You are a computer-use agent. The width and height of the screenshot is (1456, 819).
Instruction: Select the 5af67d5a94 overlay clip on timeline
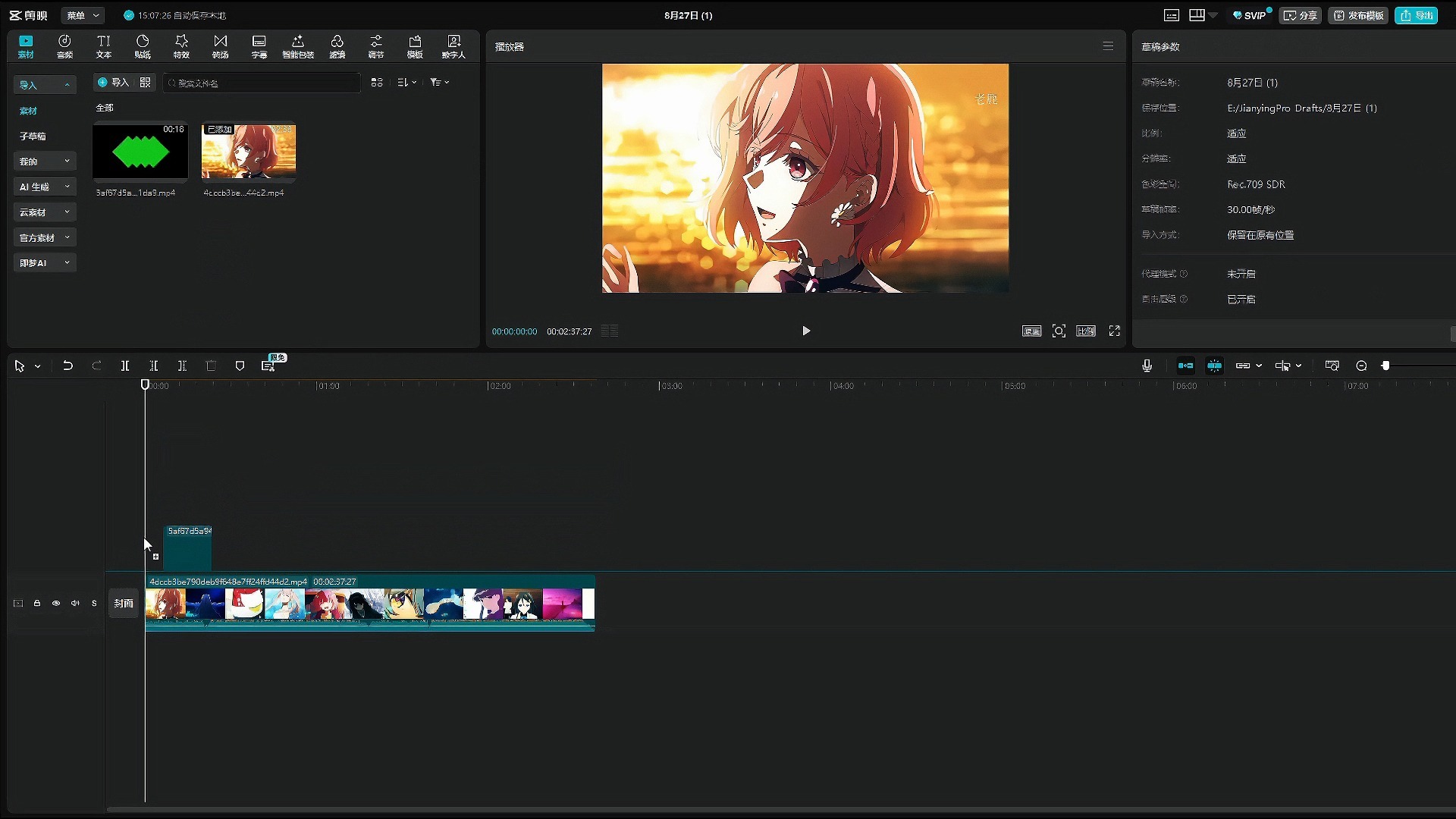[x=187, y=548]
